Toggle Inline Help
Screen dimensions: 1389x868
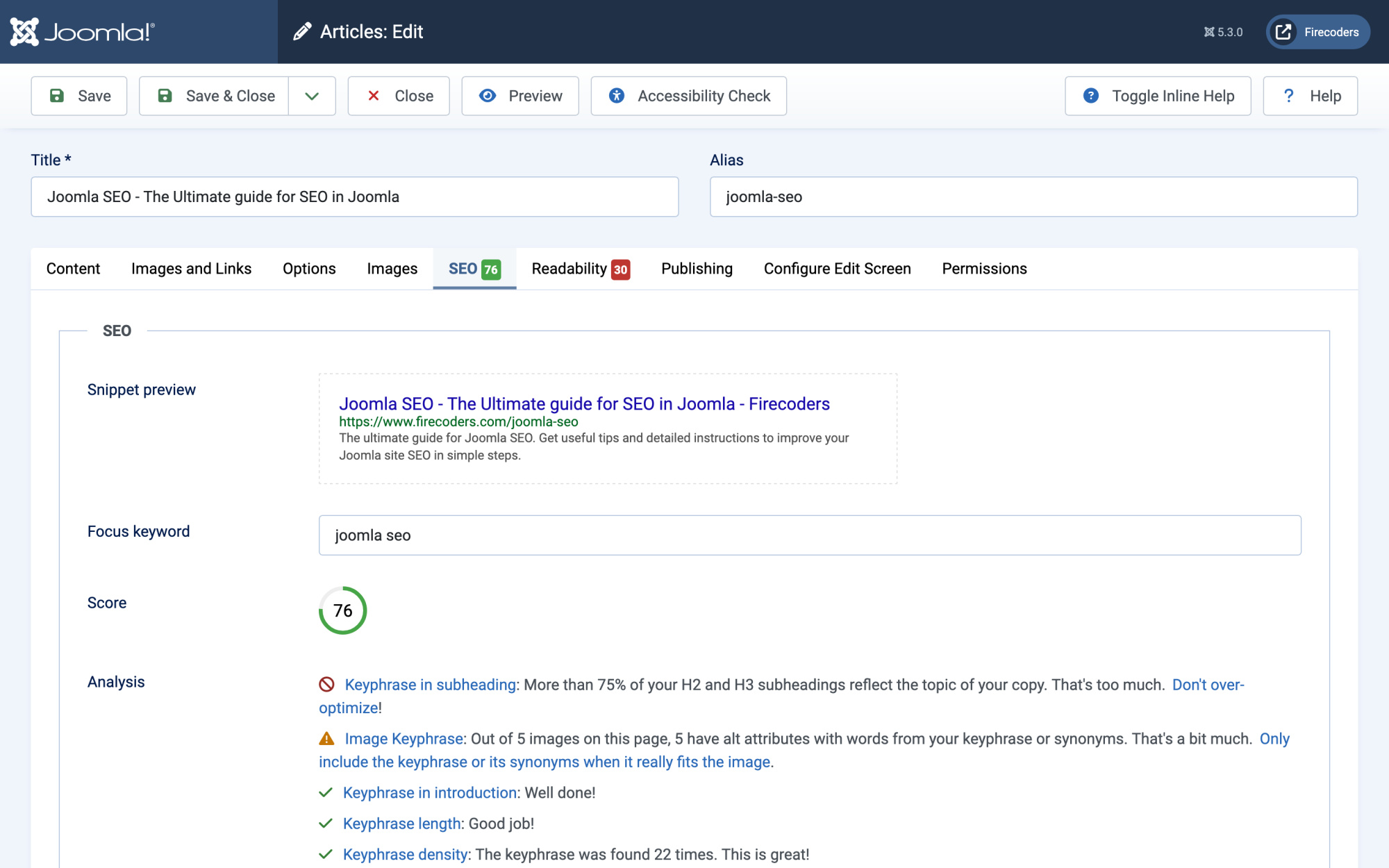click(x=1158, y=96)
